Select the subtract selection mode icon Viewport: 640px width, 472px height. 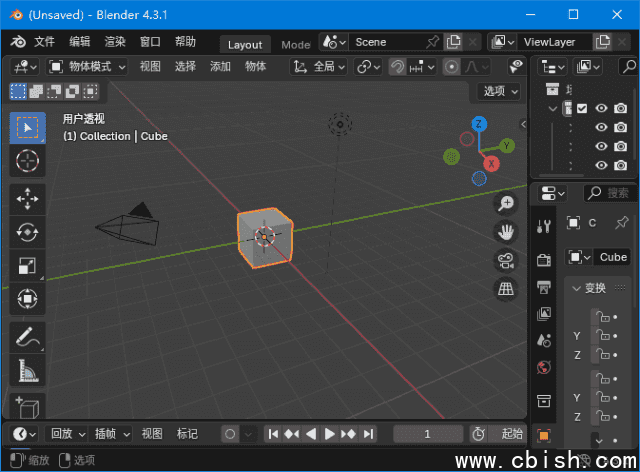(54, 91)
